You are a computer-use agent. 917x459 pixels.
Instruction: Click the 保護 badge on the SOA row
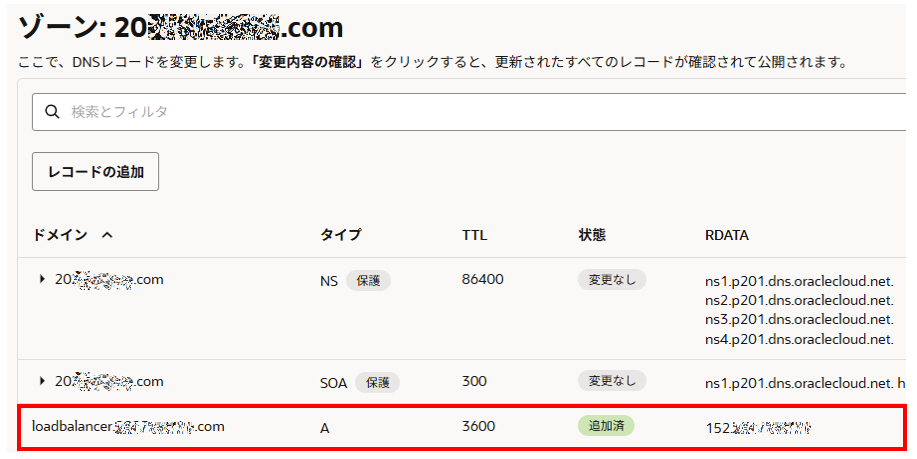click(x=377, y=382)
